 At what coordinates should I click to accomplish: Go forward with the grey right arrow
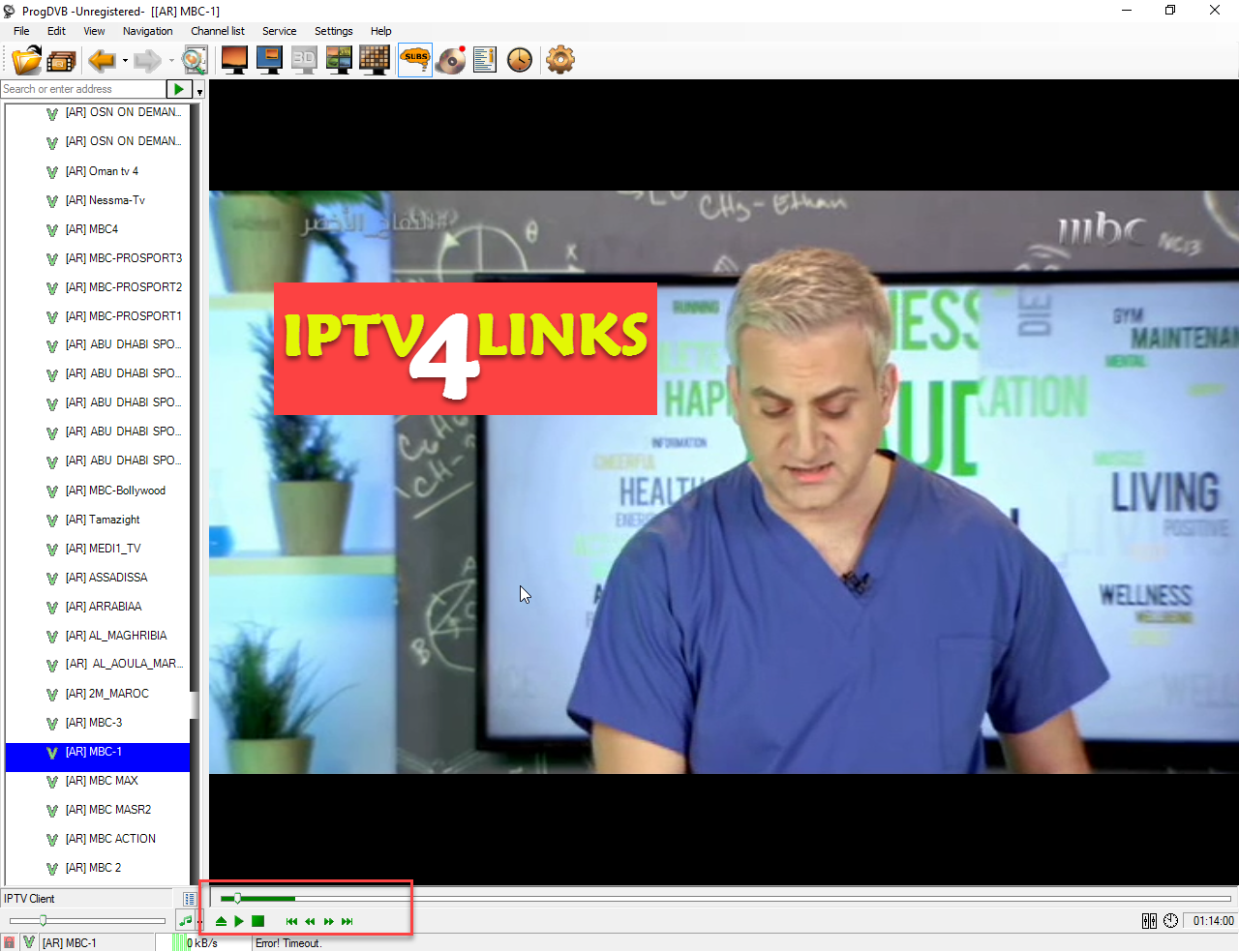point(147,60)
